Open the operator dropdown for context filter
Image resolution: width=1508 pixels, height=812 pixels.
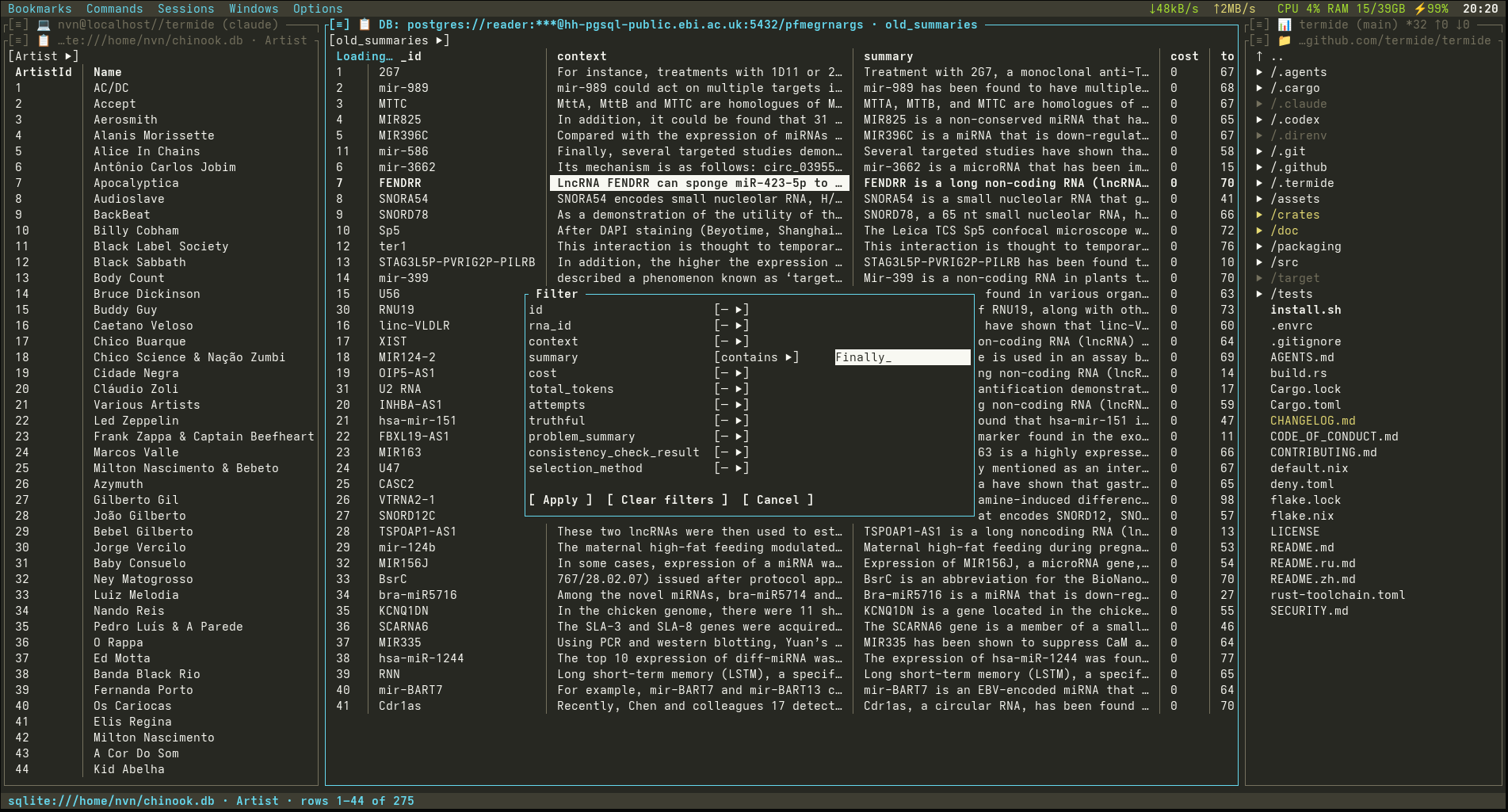(731, 341)
